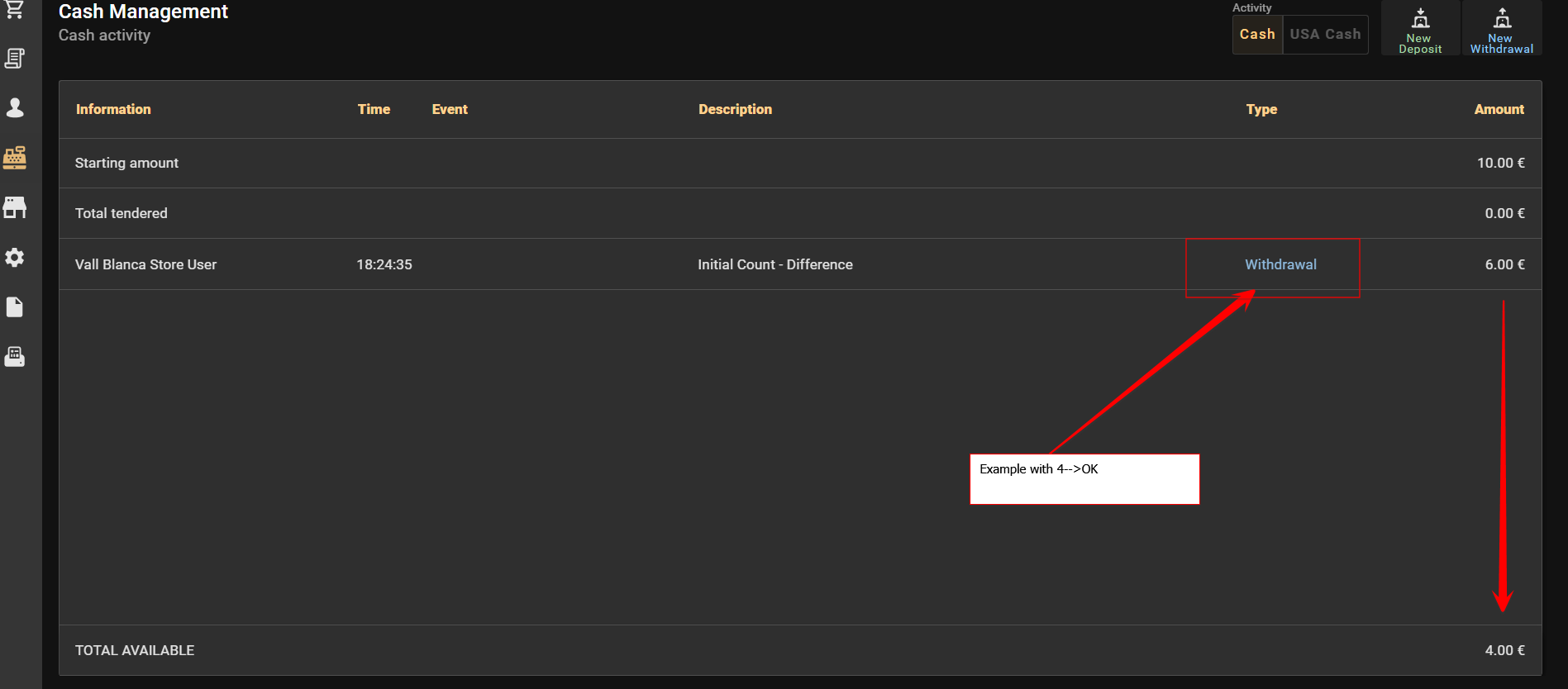The height and width of the screenshot is (689, 1568).
Task: Sort by the Type column header
Action: pyautogui.click(x=1261, y=109)
